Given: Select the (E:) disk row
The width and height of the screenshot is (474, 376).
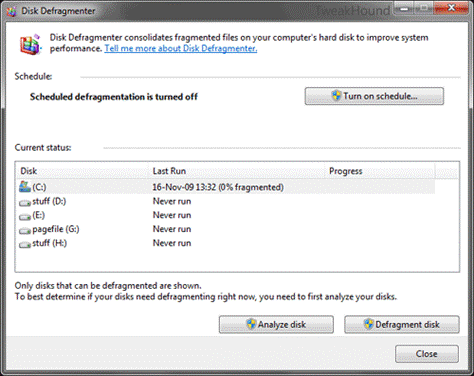Looking at the screenshot, I should [226, 215].
